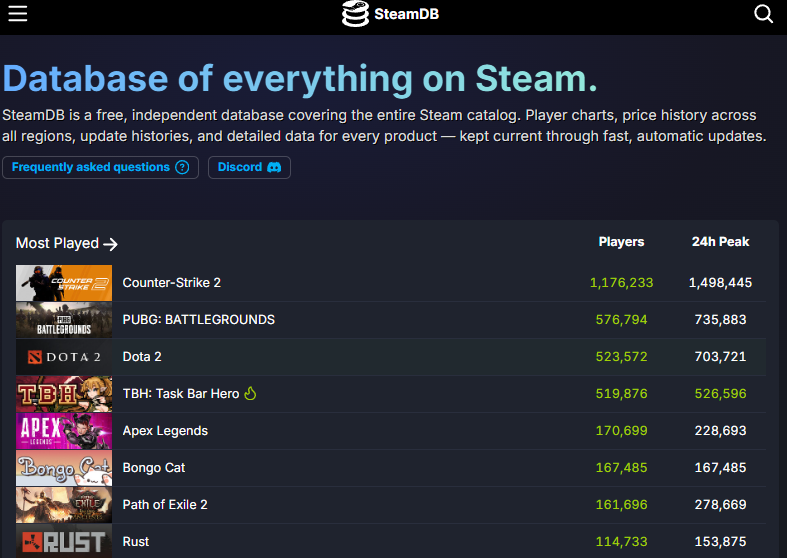787x558 pixels.
Task: Click the Players column header
Action: point(621,242)
